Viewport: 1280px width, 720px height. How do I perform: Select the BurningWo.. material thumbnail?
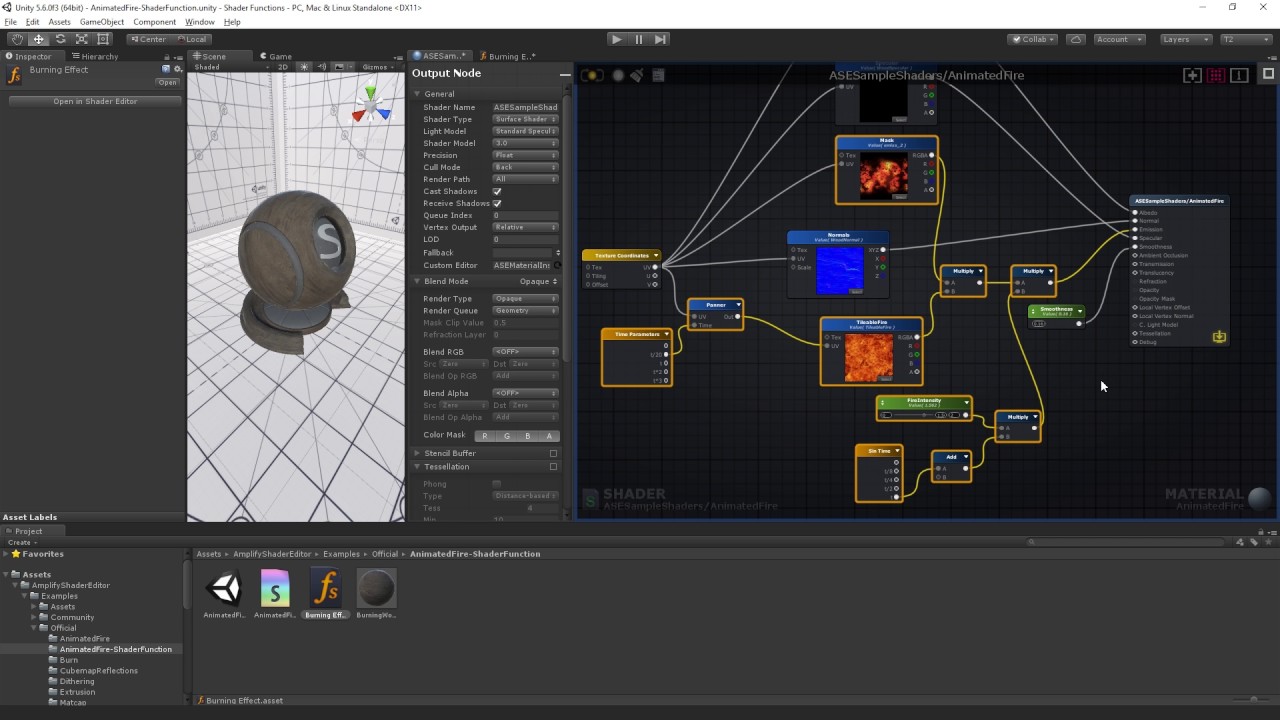pos(376,588)
